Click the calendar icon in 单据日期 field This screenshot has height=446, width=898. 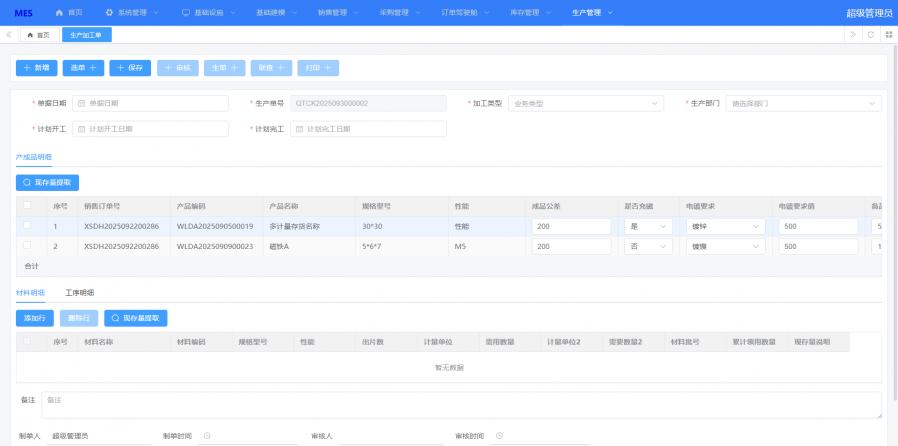point(80,103)
